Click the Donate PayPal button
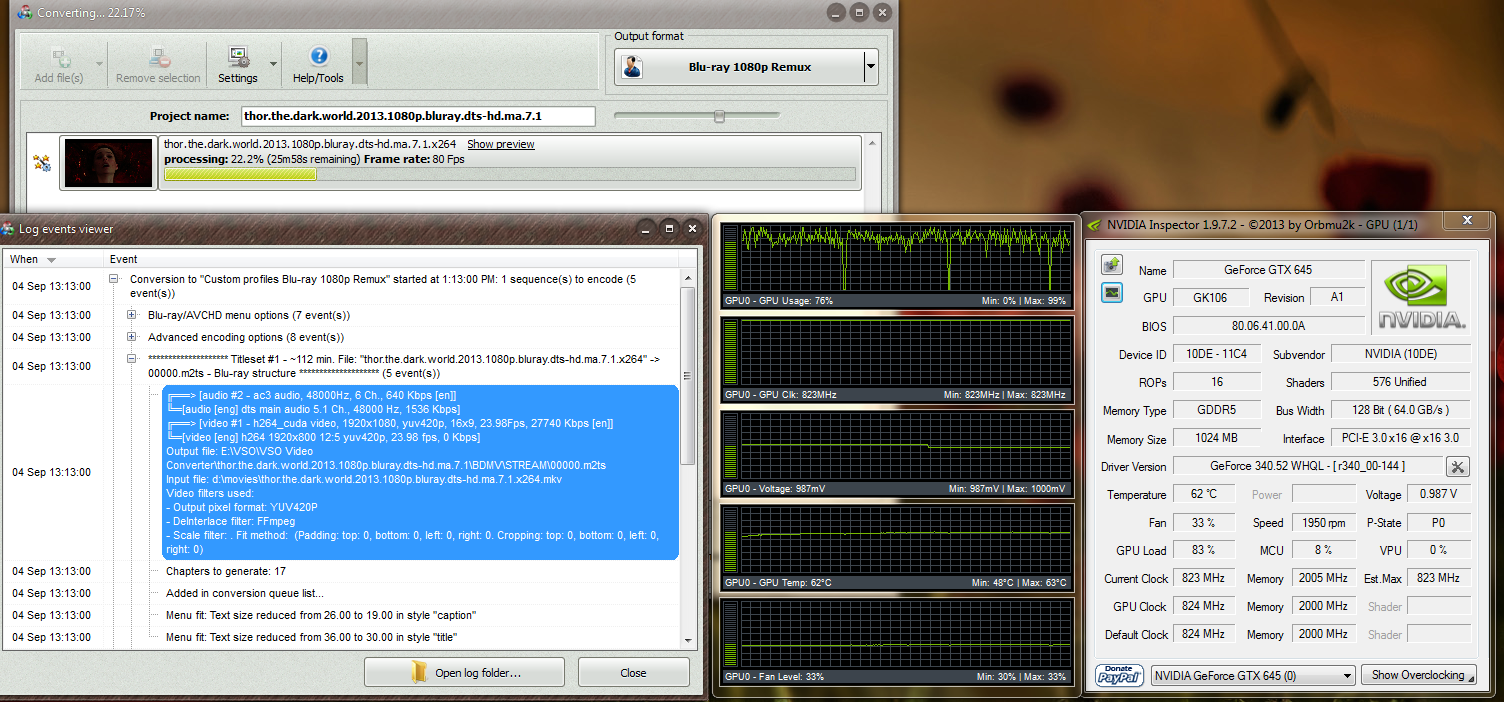 pyautogui.click(x=1120, y=675)
